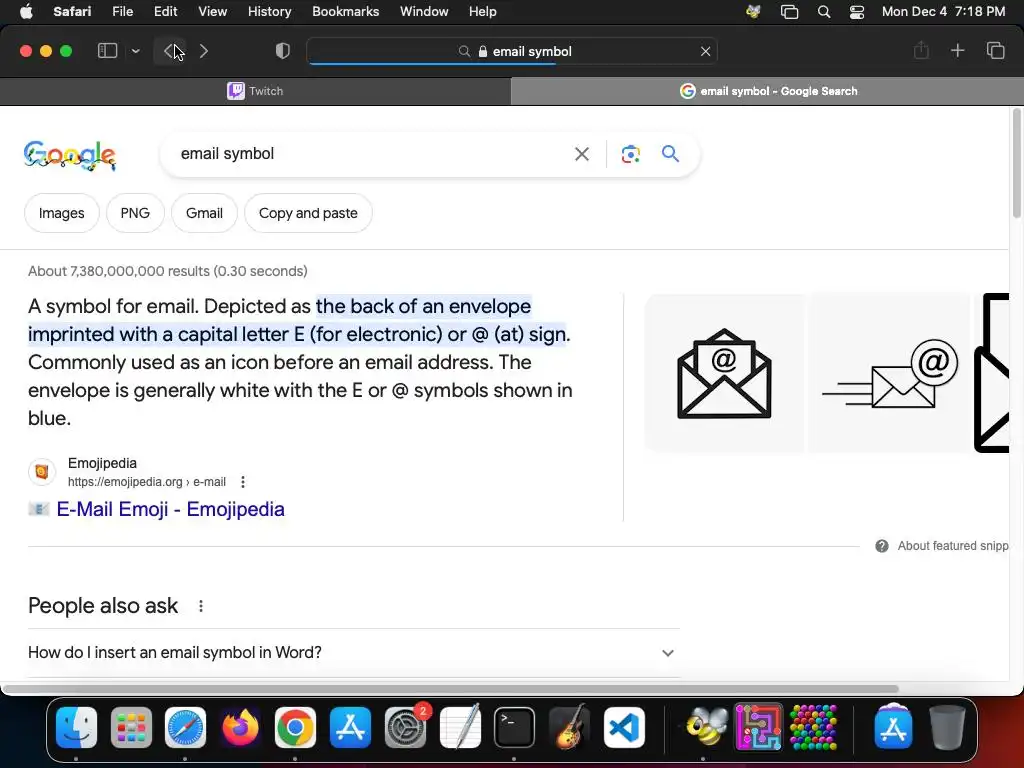Viewport: 1024px width, 768px height.
Task: Click the Google holiday logo
Action: click(70, 155)
